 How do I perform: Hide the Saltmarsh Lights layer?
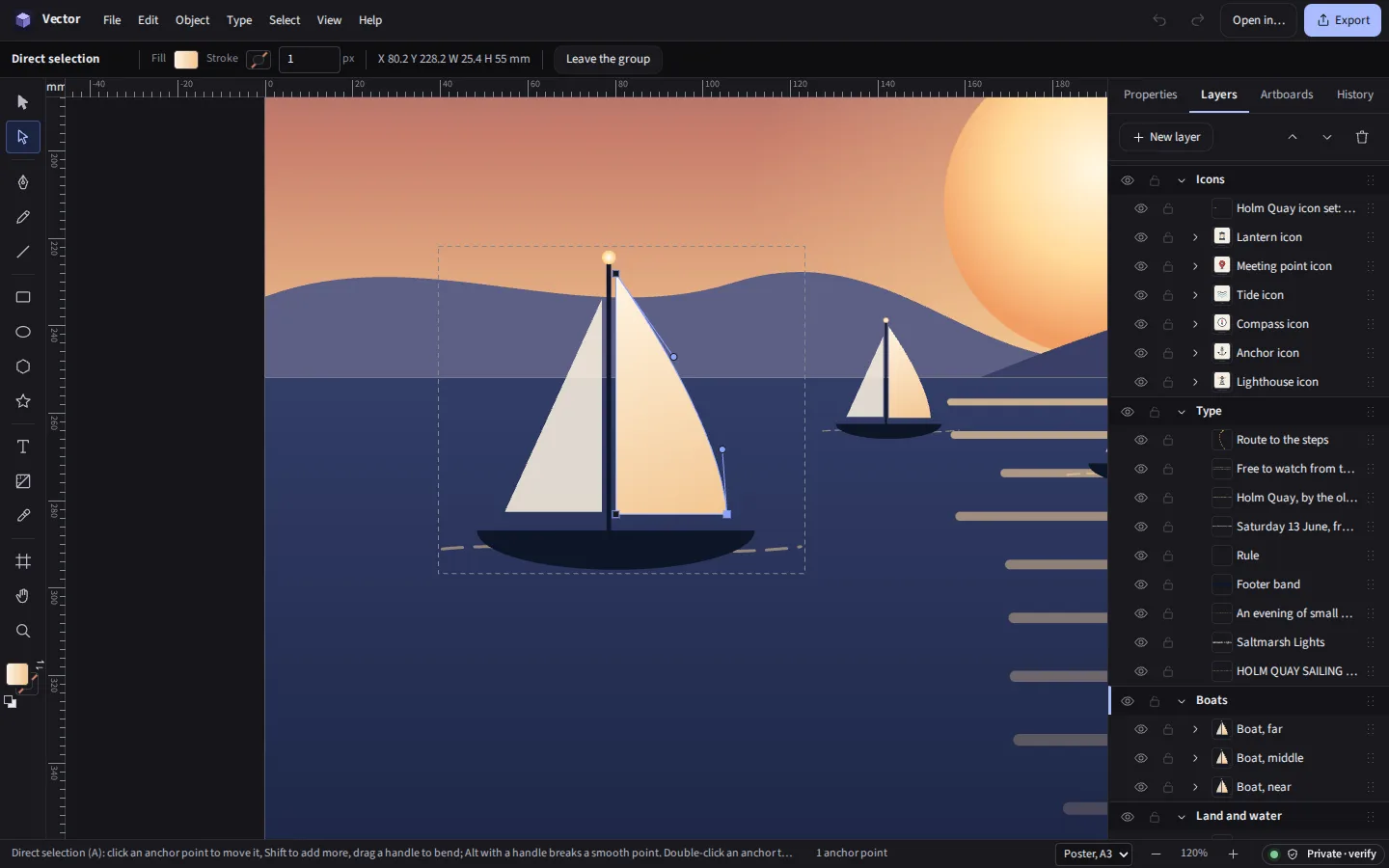(1141, 642)
